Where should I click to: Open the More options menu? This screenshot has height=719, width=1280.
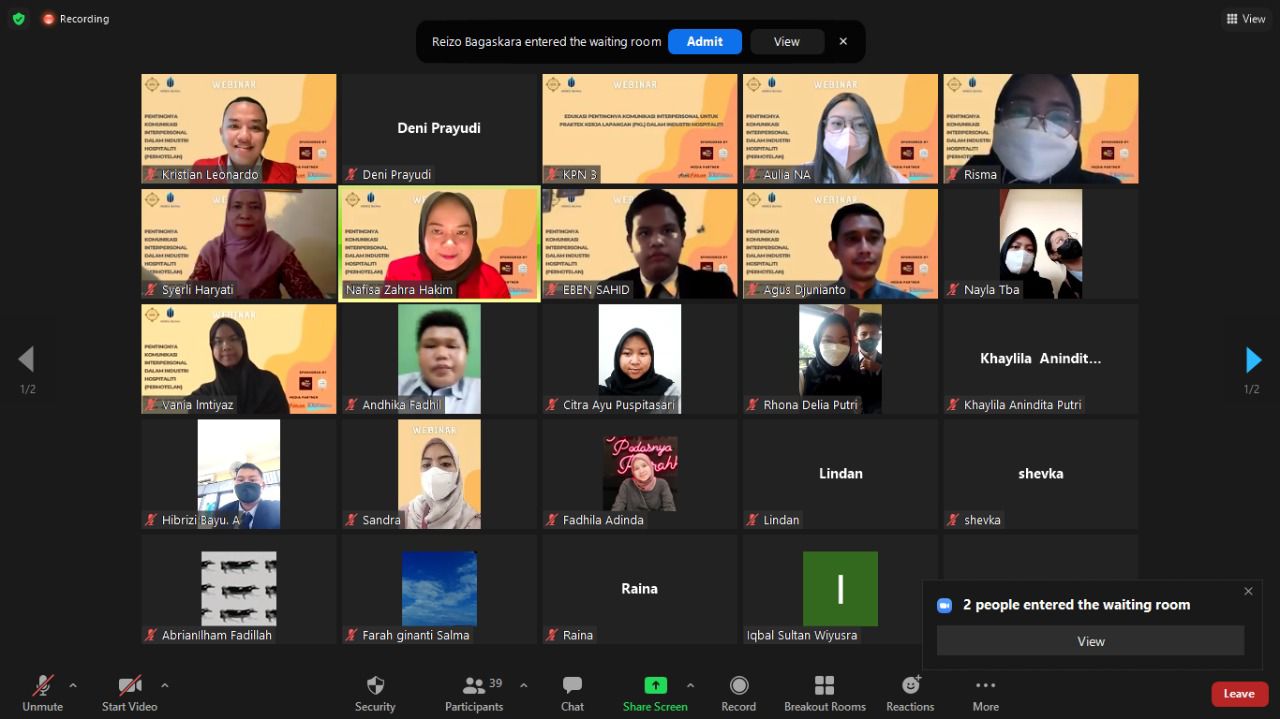tap(985, 686)
